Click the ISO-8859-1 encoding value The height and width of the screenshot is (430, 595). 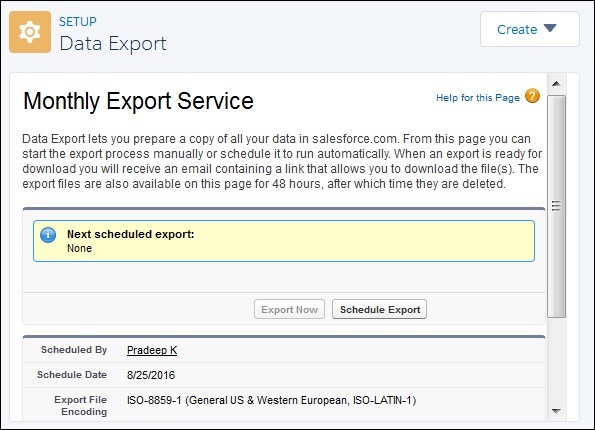pyautogui.click(x=271, y=400)
